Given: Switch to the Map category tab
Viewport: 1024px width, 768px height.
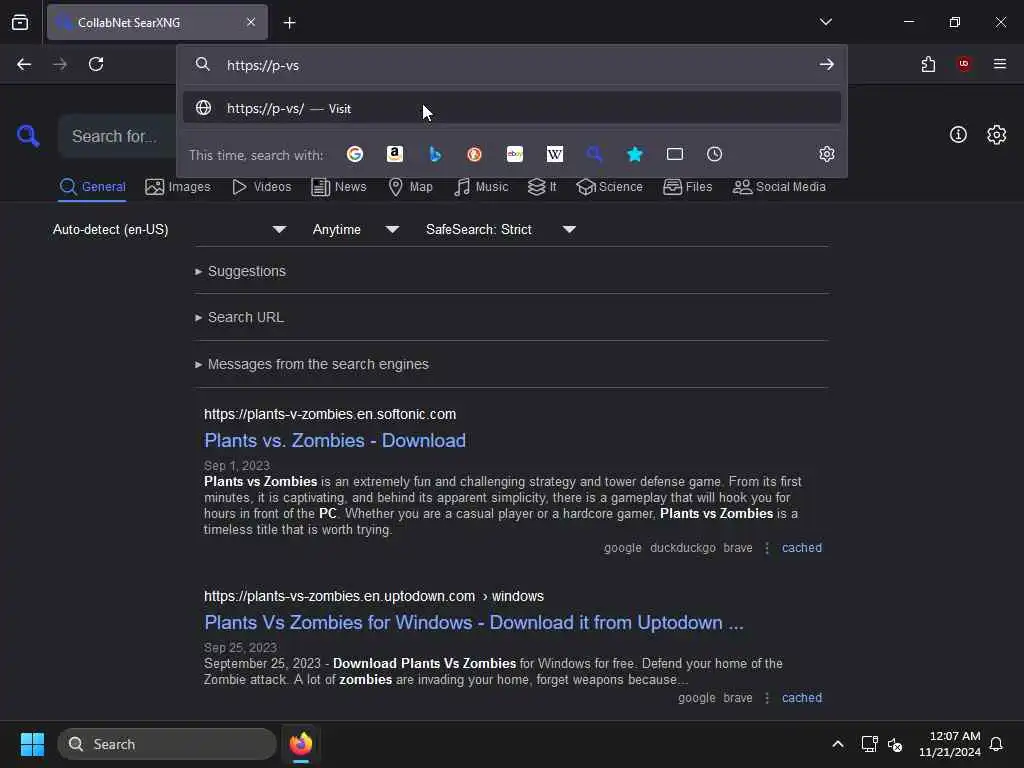Looking at the screenshot, I should (411, 187).
